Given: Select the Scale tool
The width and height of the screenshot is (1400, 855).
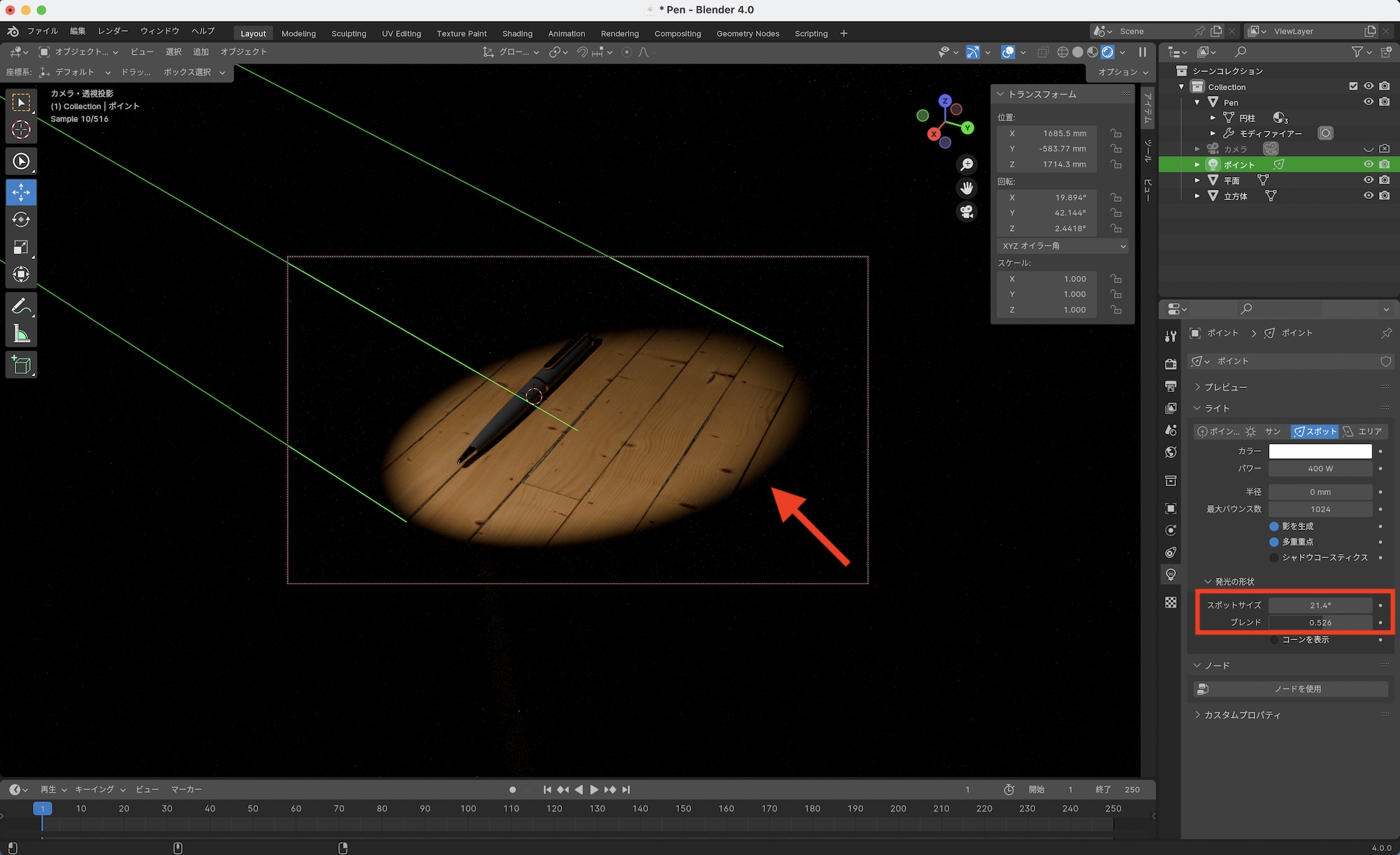Looking at the screenshot, I should 21,247.
